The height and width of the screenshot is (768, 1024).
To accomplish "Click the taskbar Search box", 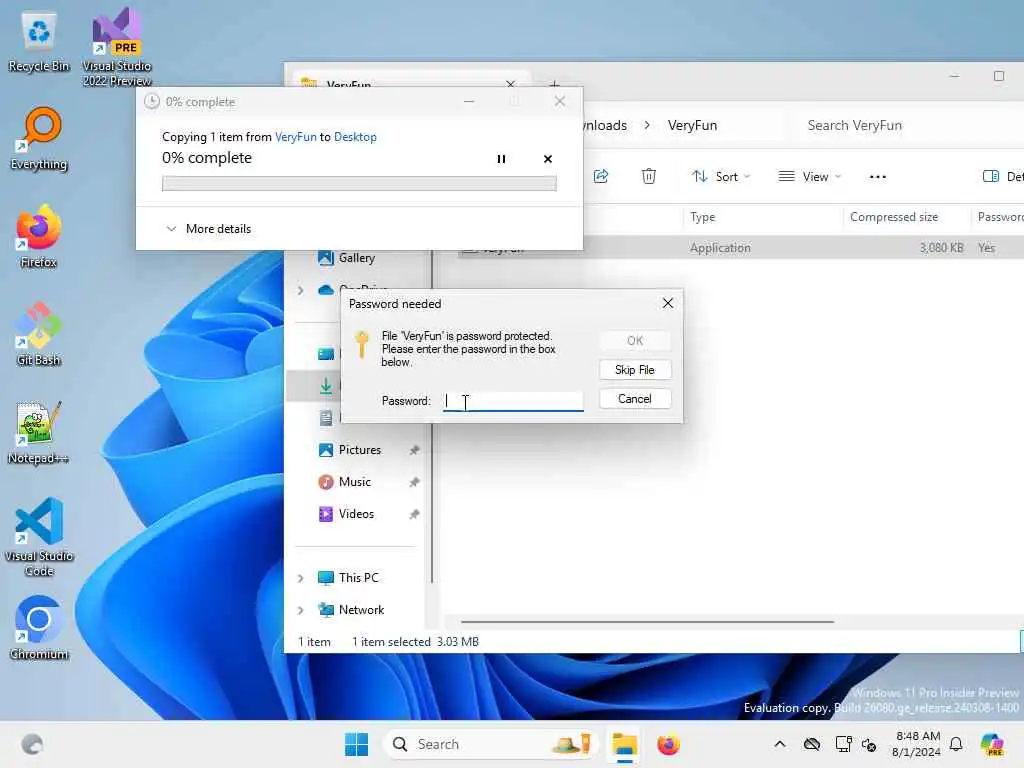I will (x=488, y=744).
